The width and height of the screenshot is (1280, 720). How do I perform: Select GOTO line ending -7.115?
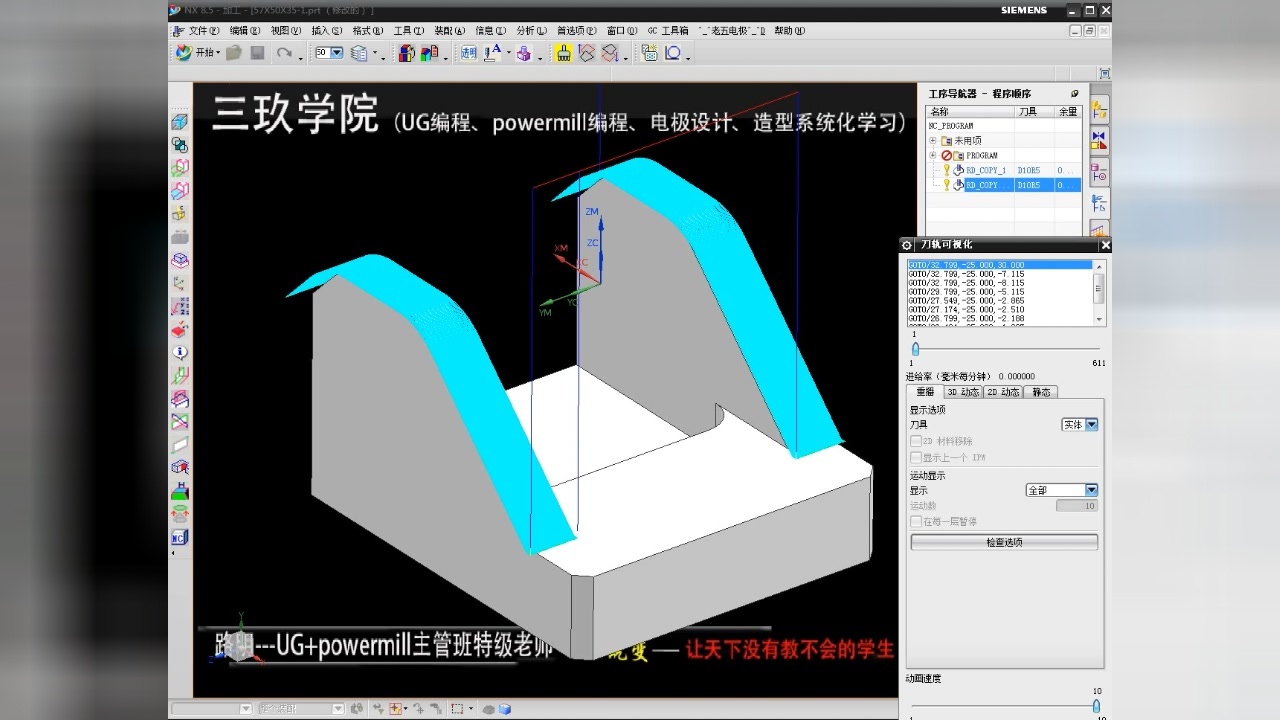(x=1000, y=274)
